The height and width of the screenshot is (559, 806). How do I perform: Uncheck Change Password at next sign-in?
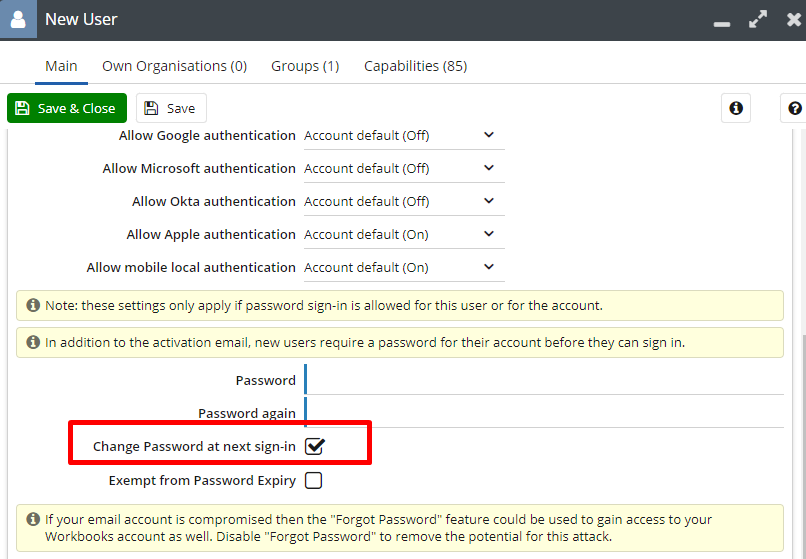click(x=314, y=446)
